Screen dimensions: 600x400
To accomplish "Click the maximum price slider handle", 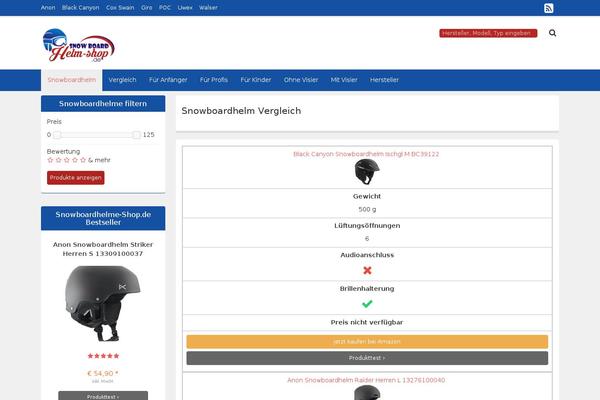I will (x=136, y=135).
